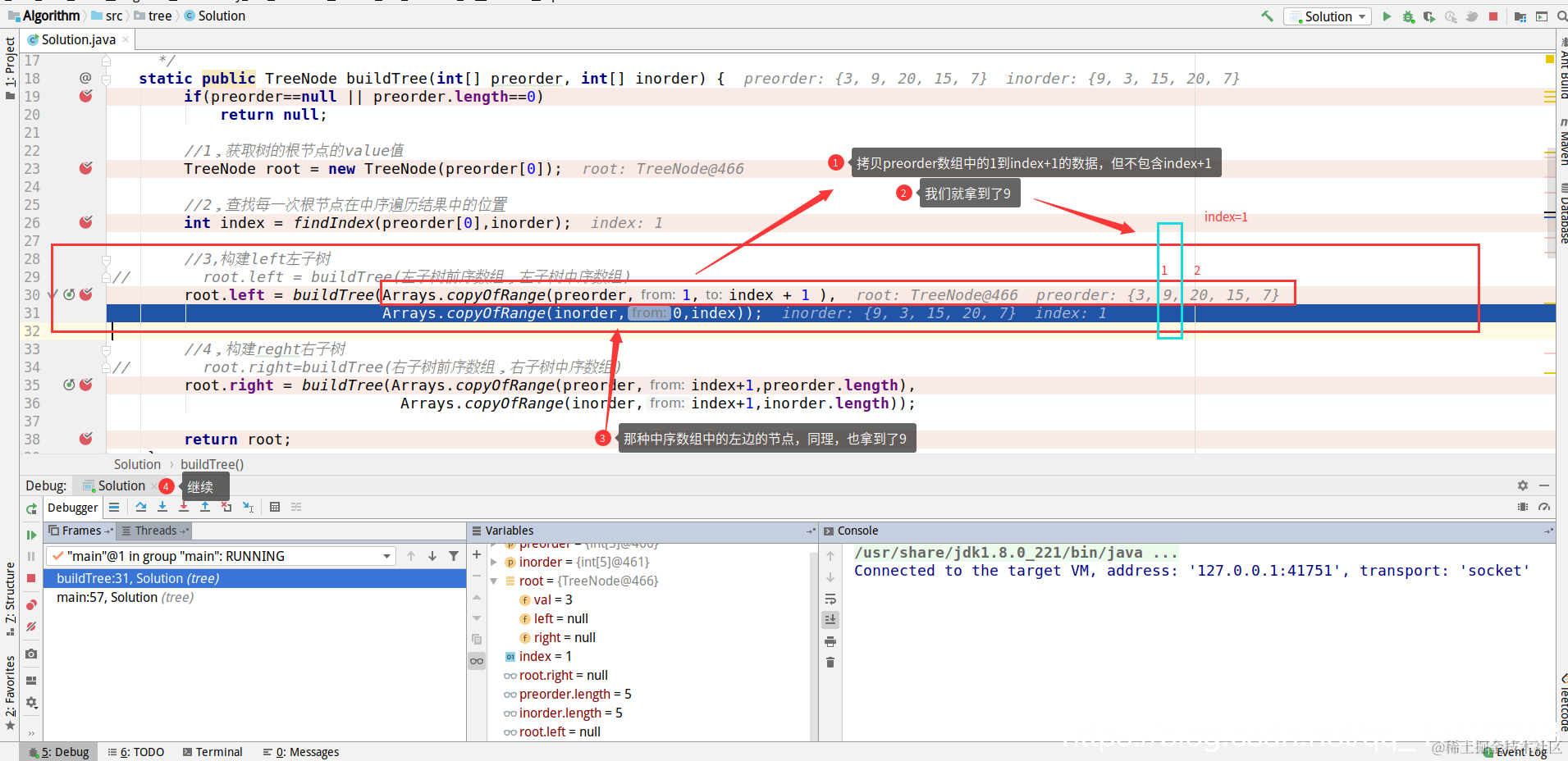Open the thread selector showing main RUNNING
Screen dimensions: 1568x761
pos(221,556)
